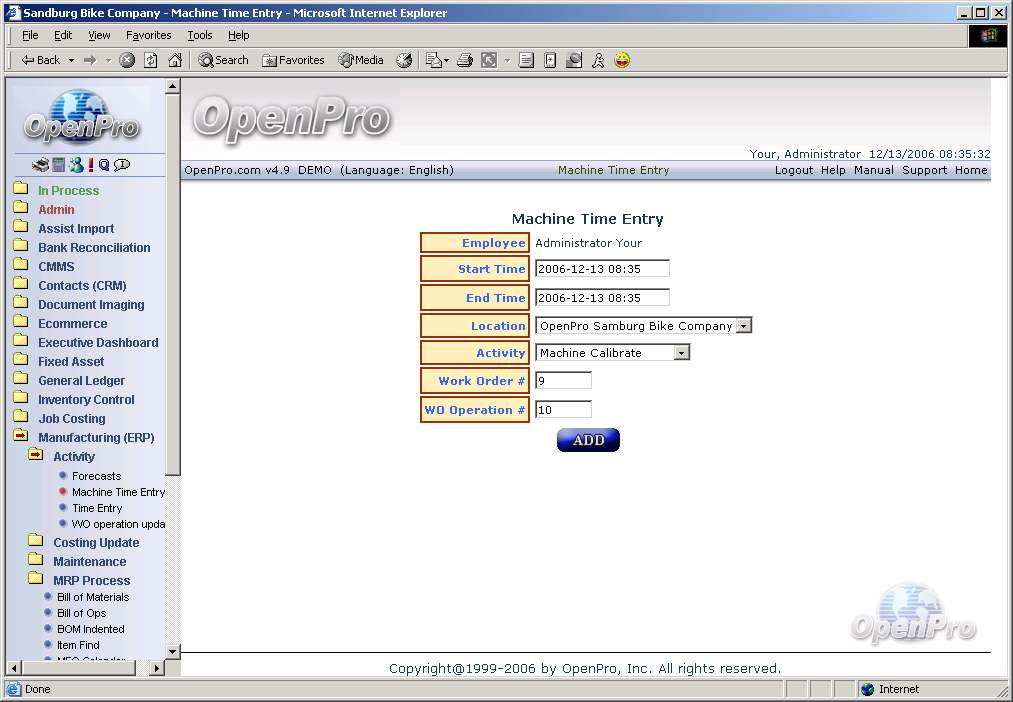Select Time Entry in the sidebar tree
This screenshot has width=1013, height=702.
97,508
